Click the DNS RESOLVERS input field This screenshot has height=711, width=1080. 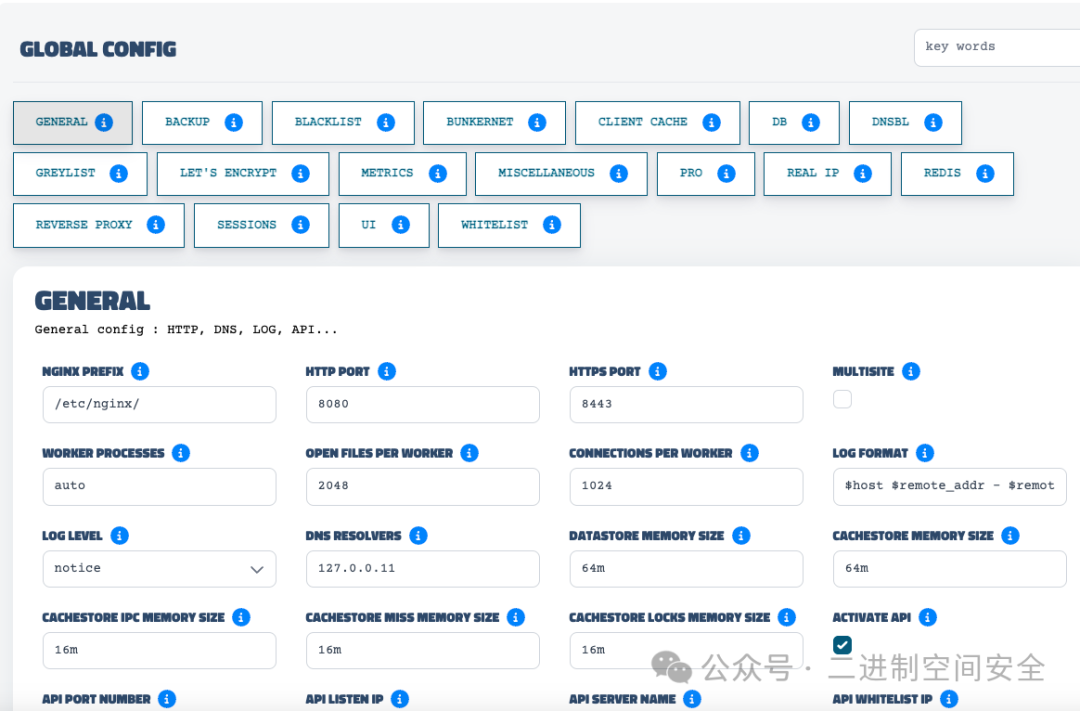422,568
